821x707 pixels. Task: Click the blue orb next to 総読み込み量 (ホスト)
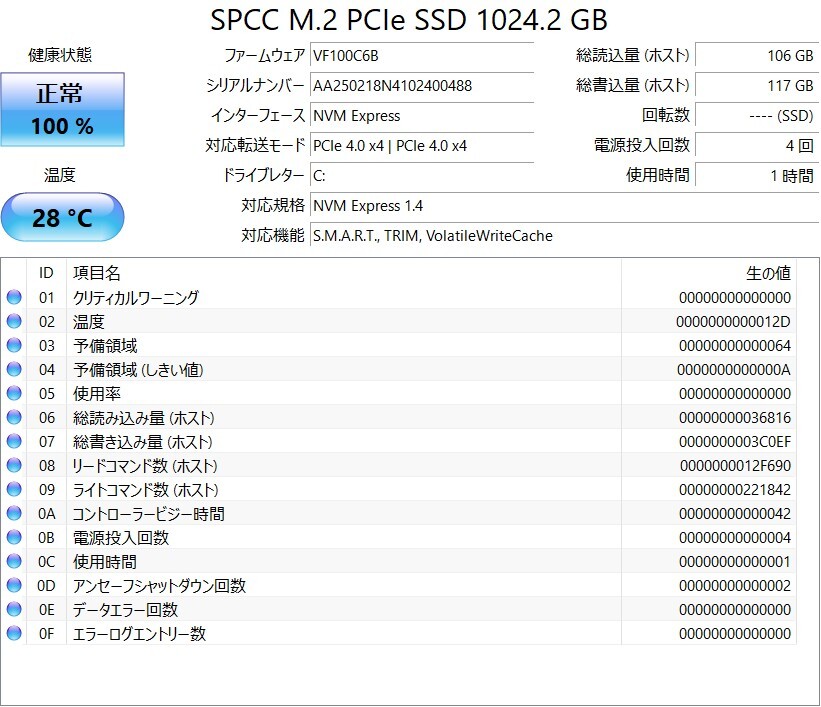pyautogui.click(x=14, y=417)
